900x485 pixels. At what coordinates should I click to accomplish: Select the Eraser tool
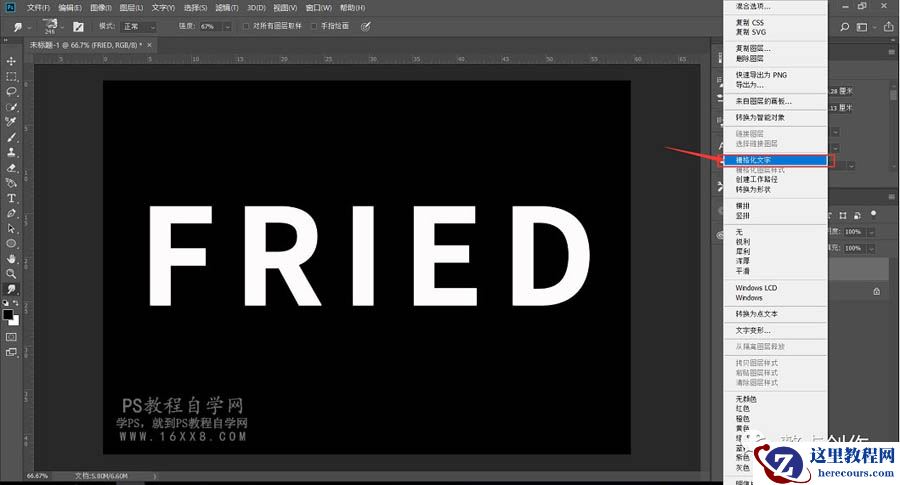coord(12,168)
